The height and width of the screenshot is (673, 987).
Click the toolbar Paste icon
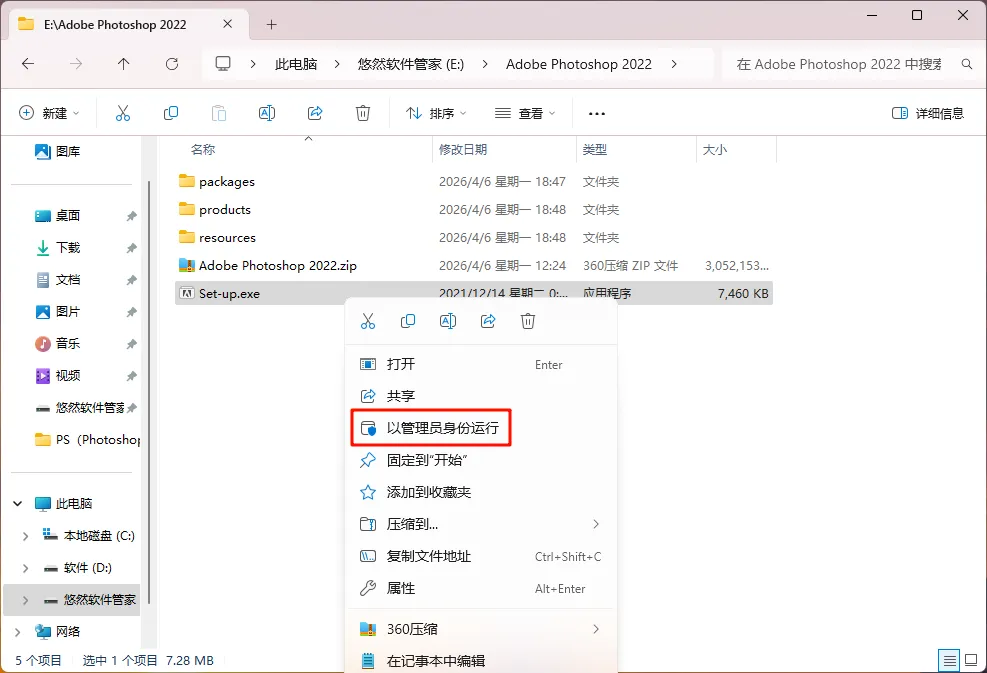218,113
